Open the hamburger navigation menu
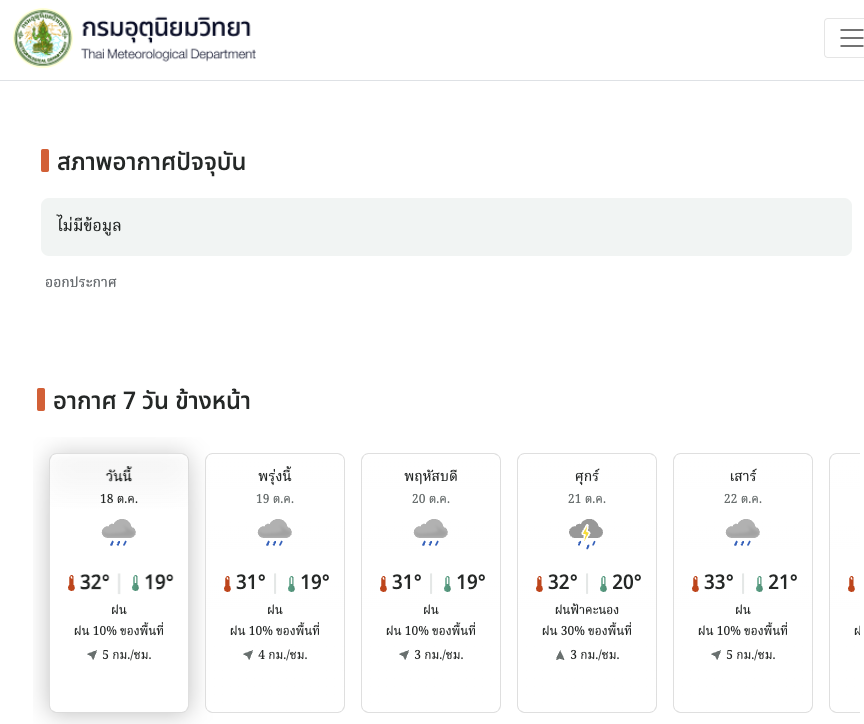This screenshot has height=724, width=864. point(849,38)
